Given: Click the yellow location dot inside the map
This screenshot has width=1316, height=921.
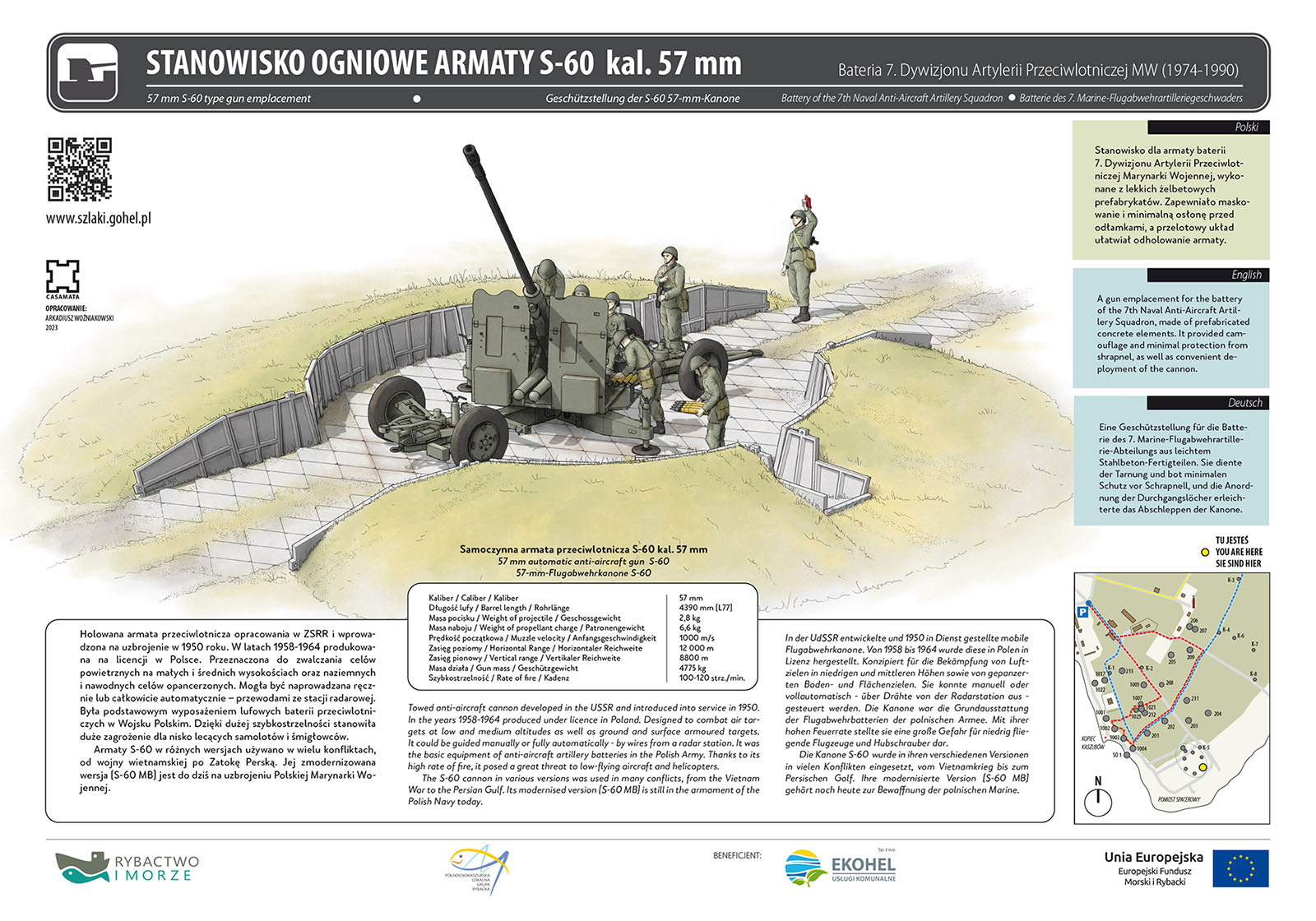Looking at the screenshot, I should pyautogui.click(x=1202, y=767).
